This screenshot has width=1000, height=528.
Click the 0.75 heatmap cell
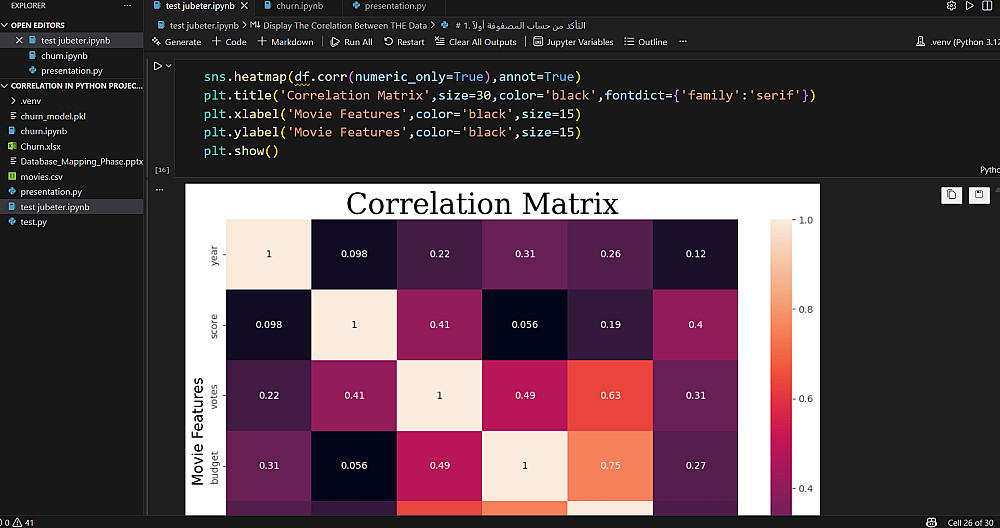(x=610, y=466)
